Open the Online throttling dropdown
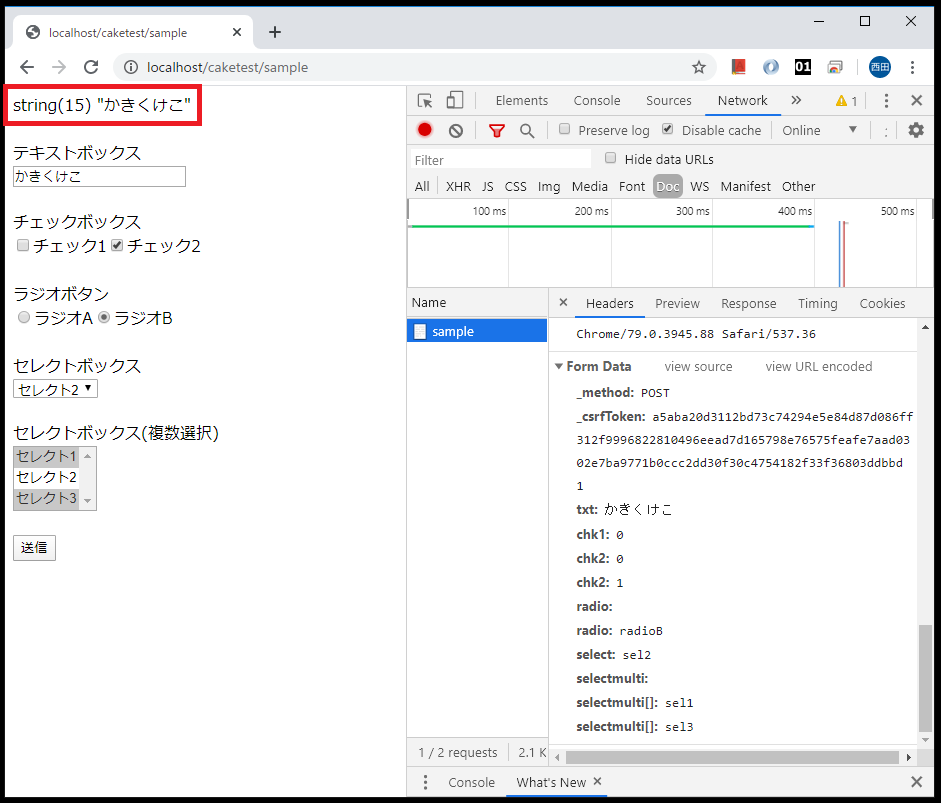 (x=820, y=130)
